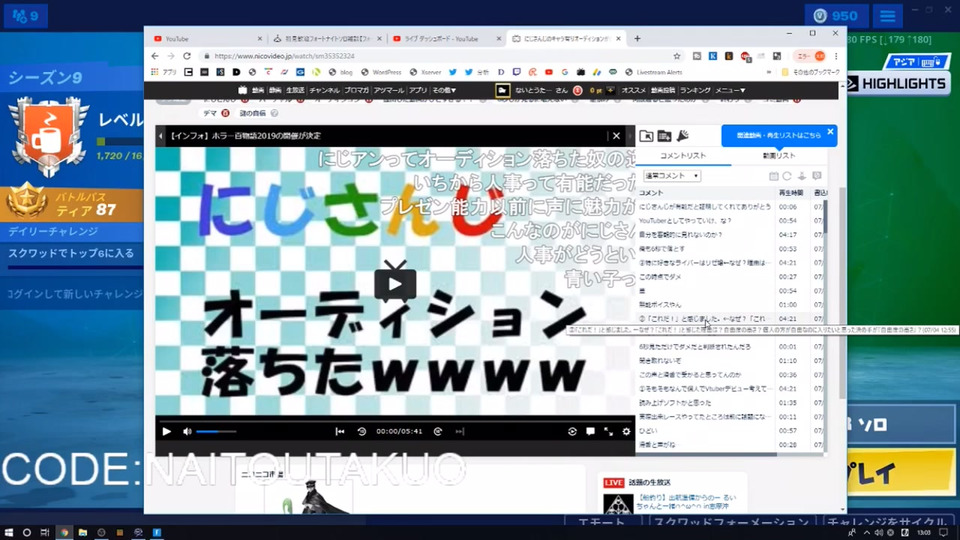
Task: Play the video using the player bar's play button
Action: (x=167, y=432)
